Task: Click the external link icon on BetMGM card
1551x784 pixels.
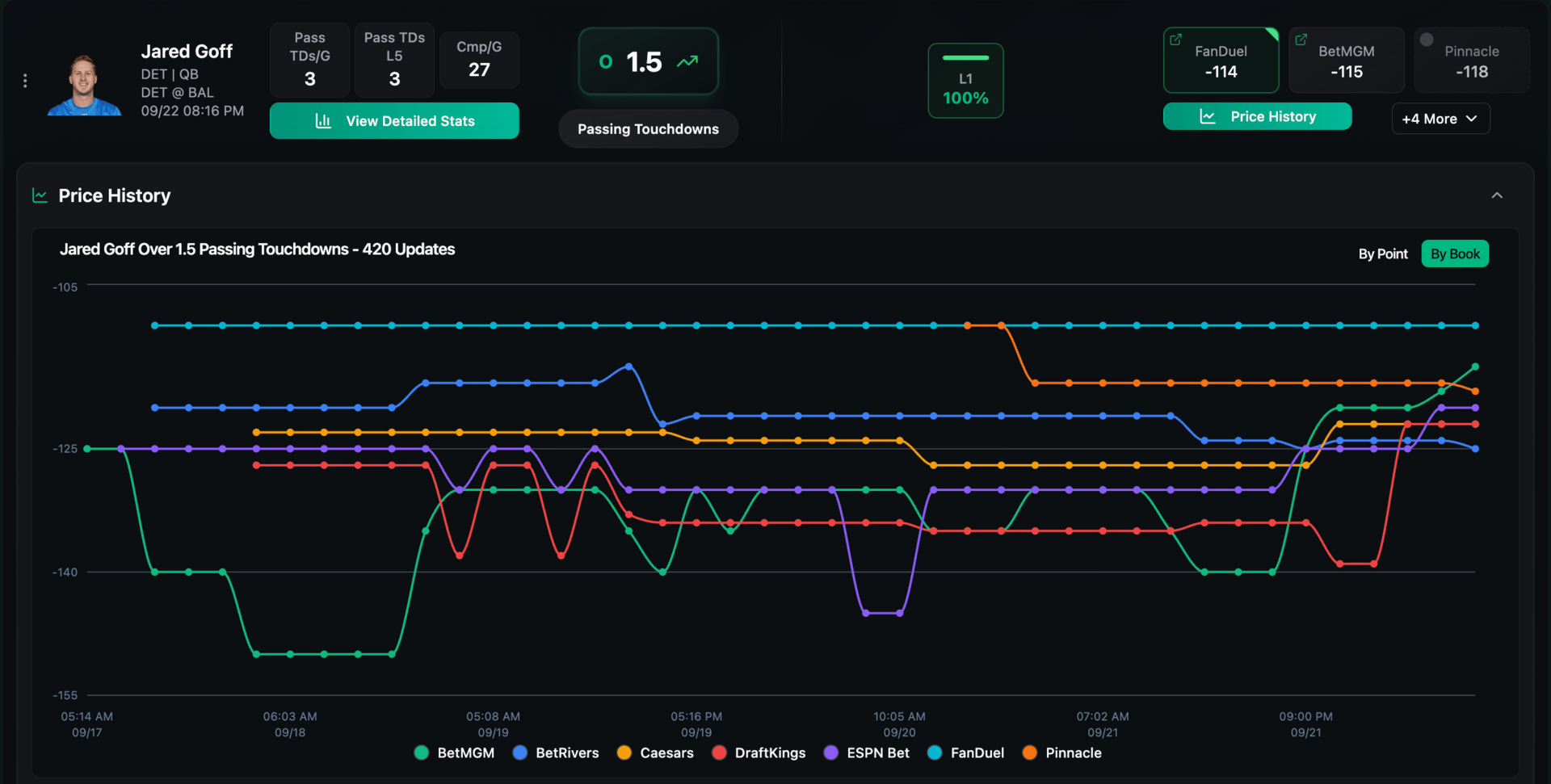Action: click(x=1301, y=40)
